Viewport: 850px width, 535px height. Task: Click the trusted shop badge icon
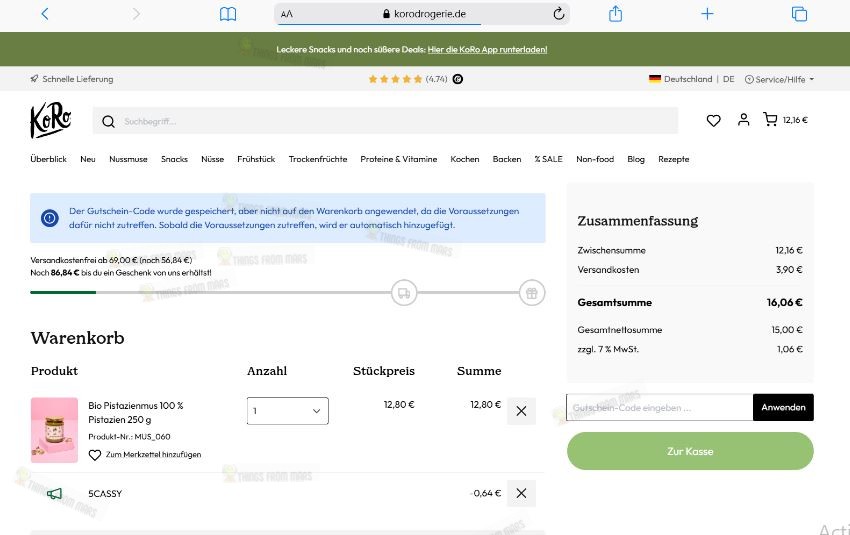[458, 79]
